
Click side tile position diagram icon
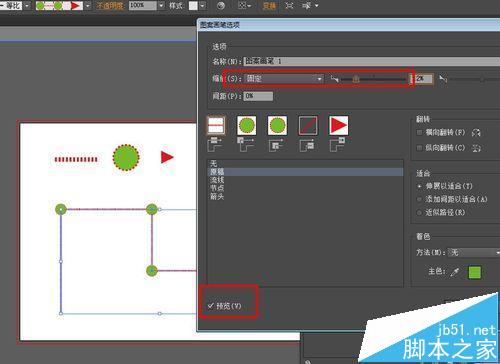[x=215, y=144]
